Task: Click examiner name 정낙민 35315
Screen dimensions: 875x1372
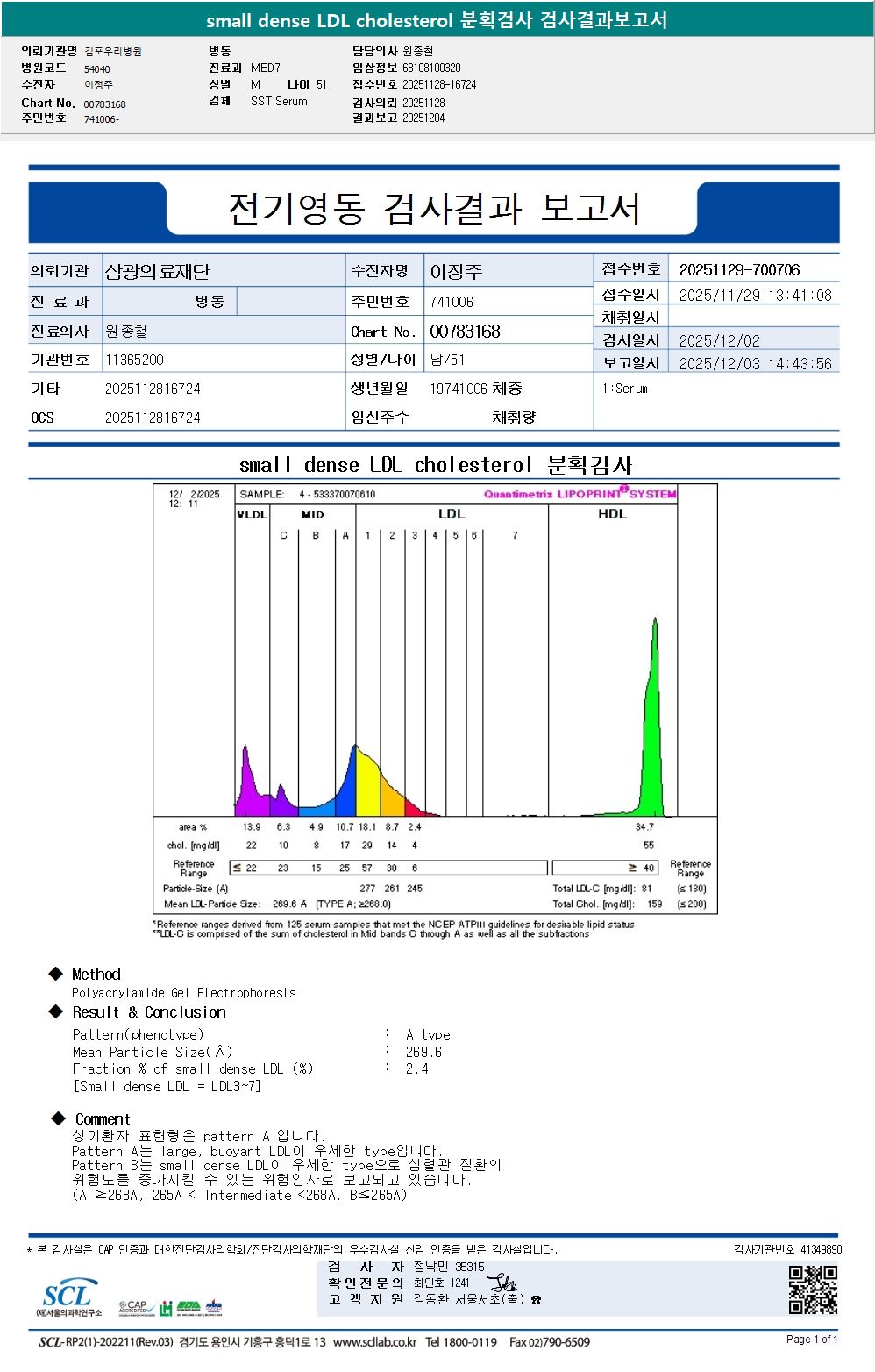Action: point(449,1267)
